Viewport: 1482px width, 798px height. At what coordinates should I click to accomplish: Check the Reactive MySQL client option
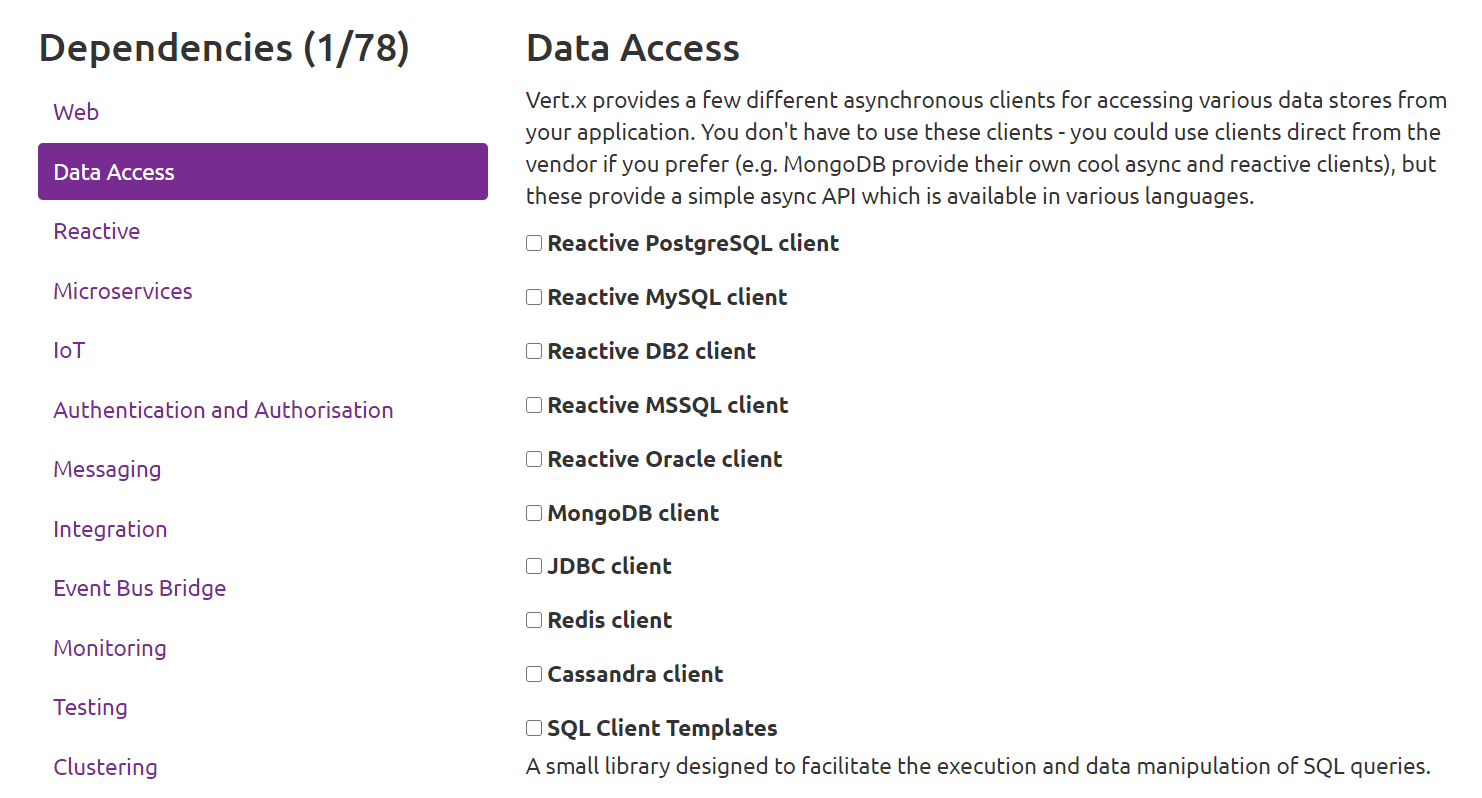tap(534, 297)
